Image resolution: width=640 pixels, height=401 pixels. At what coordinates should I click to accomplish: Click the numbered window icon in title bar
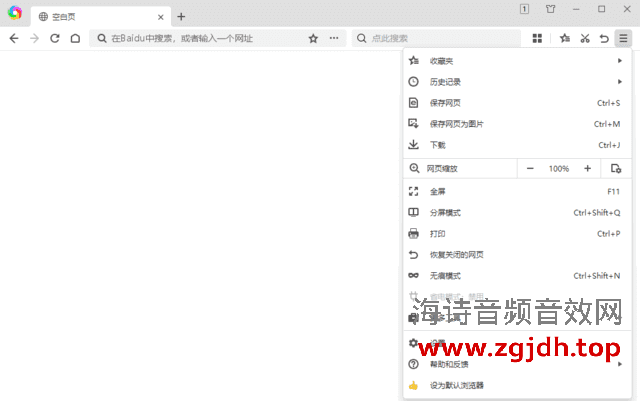tap(524, 9)
